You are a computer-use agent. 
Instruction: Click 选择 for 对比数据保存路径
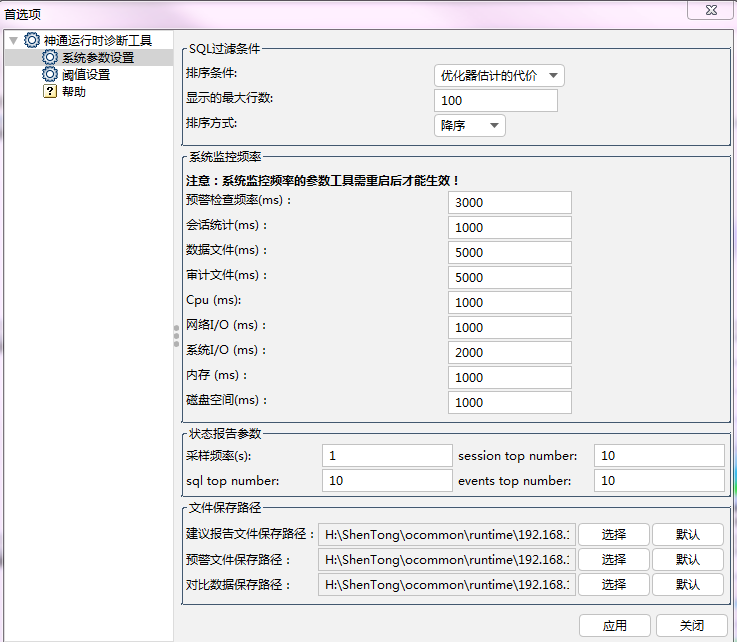pyautogui.click(x=613, y=584)
